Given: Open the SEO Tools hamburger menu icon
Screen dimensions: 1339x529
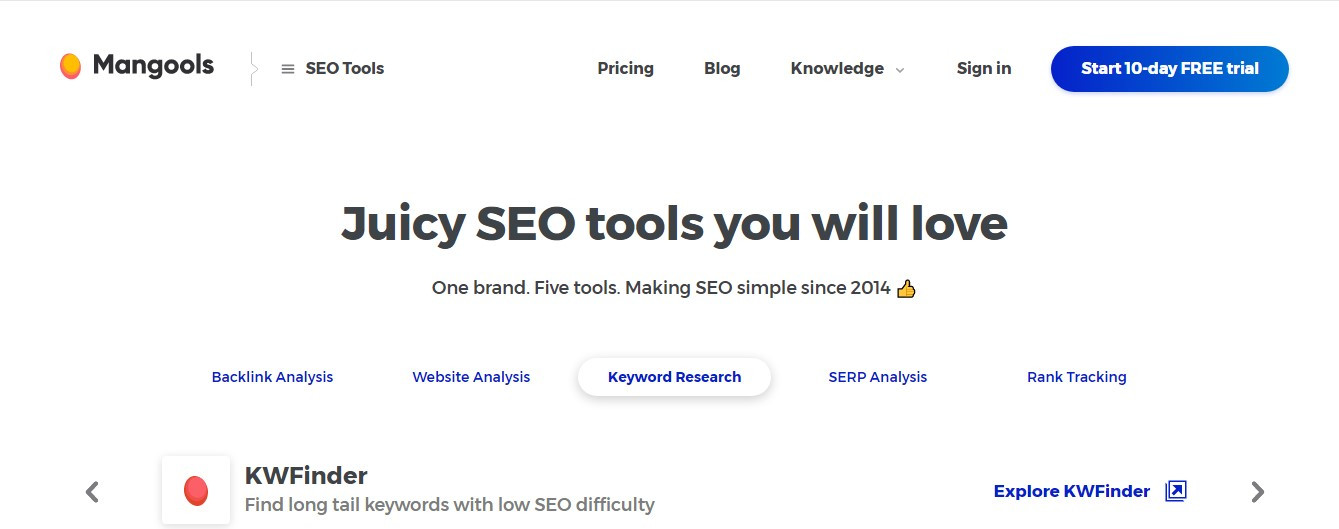Looking at the screenshot, I should pos(288,69).
